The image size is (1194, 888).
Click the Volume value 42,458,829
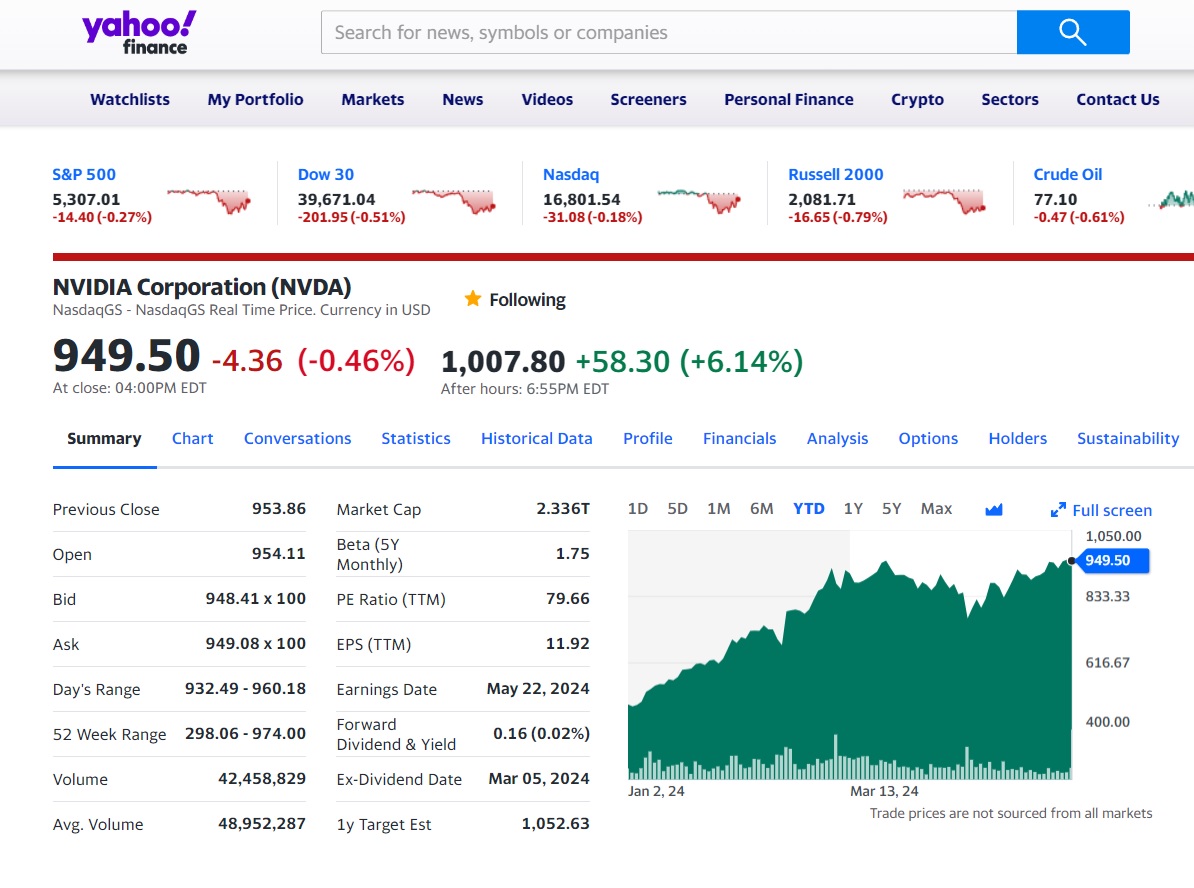(x=262, y=778)
